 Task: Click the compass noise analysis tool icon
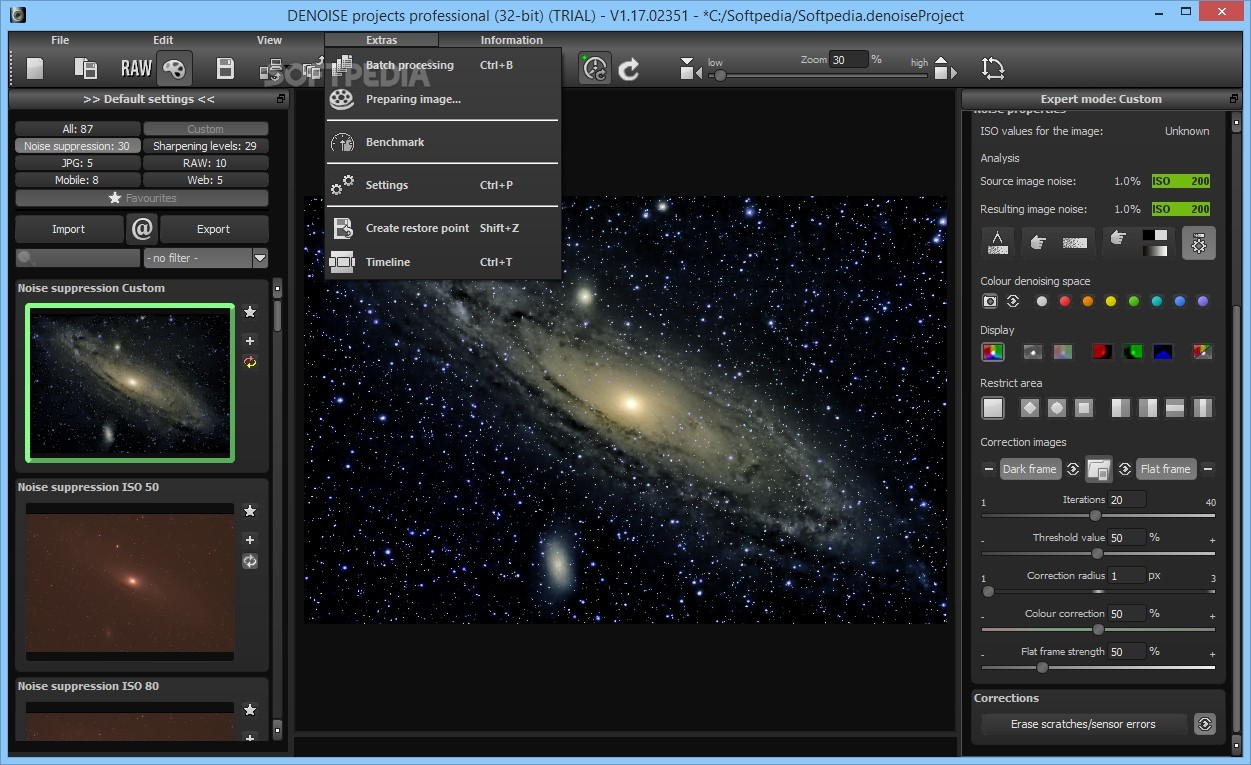point(997,242)
